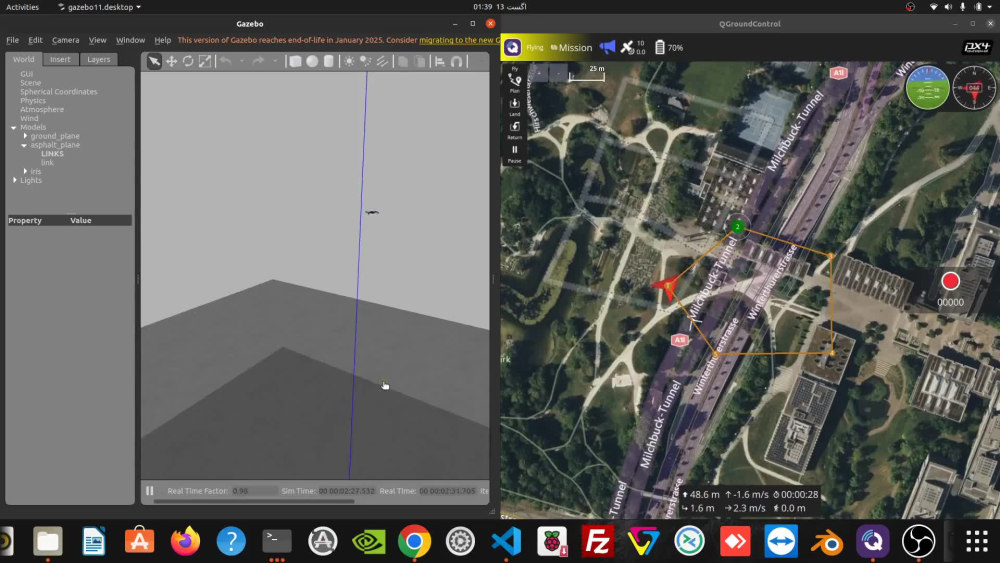1000x563 pixels.
Task: Switch to the Insert tab
Action: (60, 59)
